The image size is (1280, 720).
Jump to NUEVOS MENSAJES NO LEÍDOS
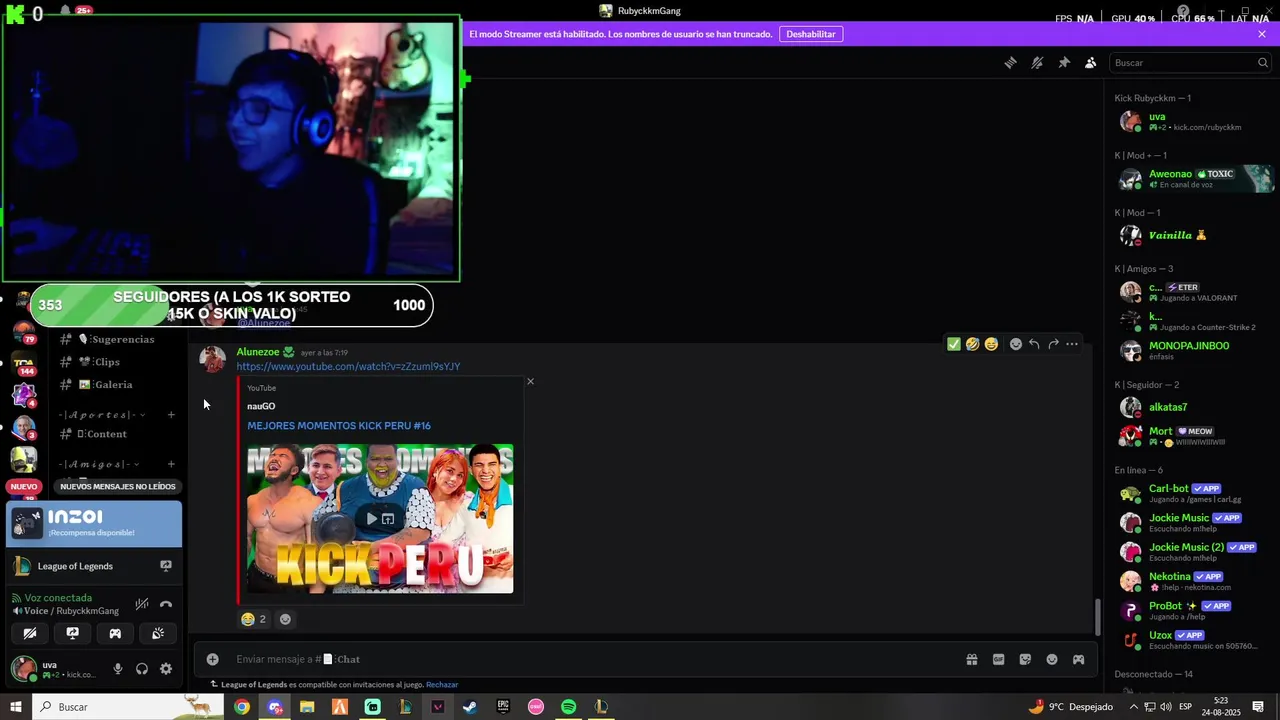click(118, 487)
